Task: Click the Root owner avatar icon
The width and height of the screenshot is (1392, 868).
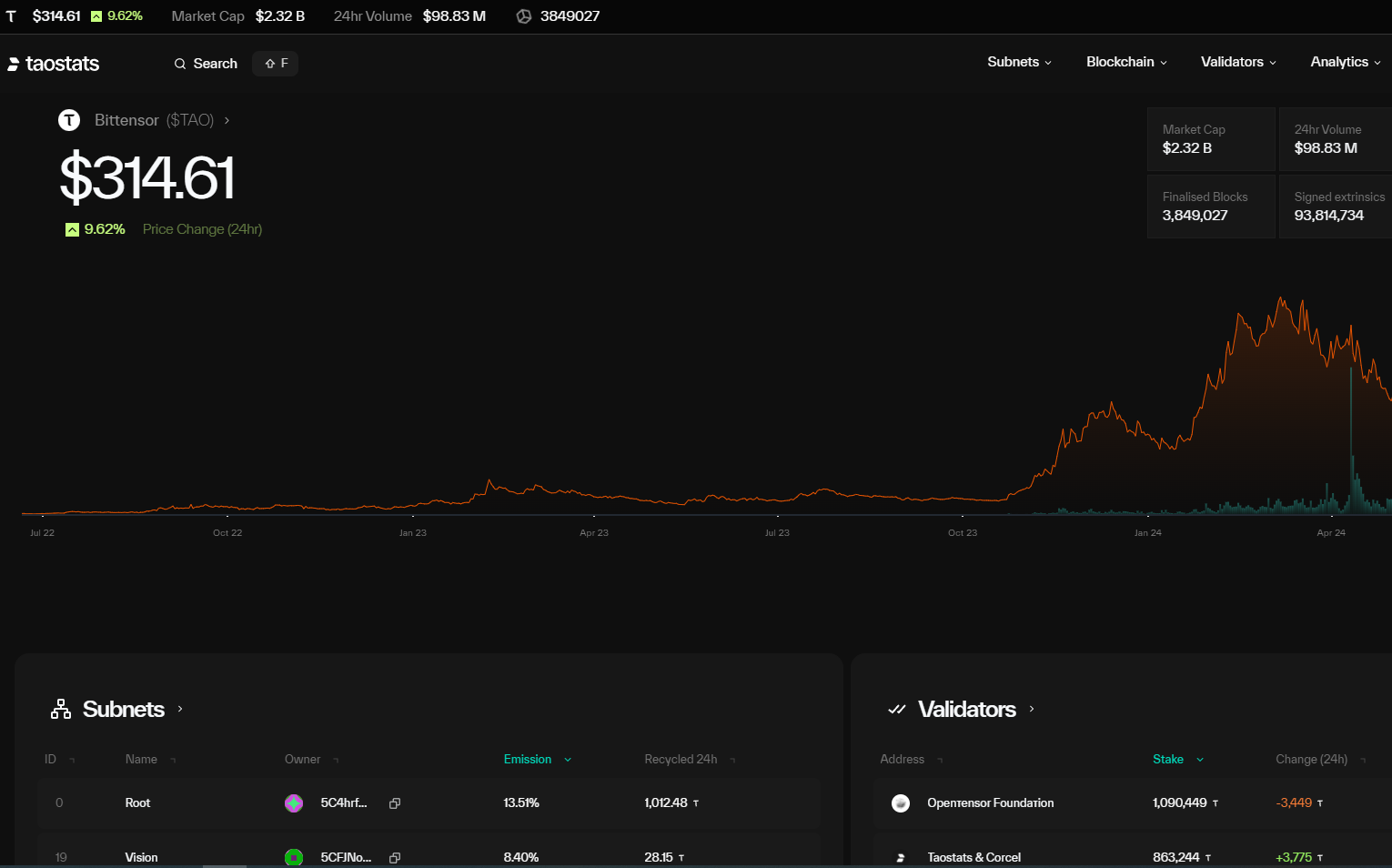Action: [x=294, y=803]
